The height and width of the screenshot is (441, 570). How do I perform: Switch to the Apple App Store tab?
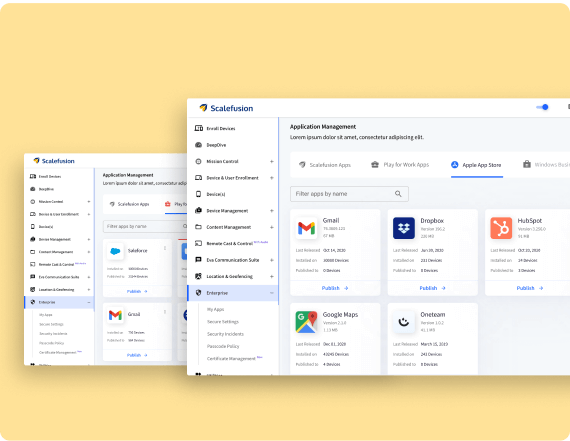tap(476, 165)
